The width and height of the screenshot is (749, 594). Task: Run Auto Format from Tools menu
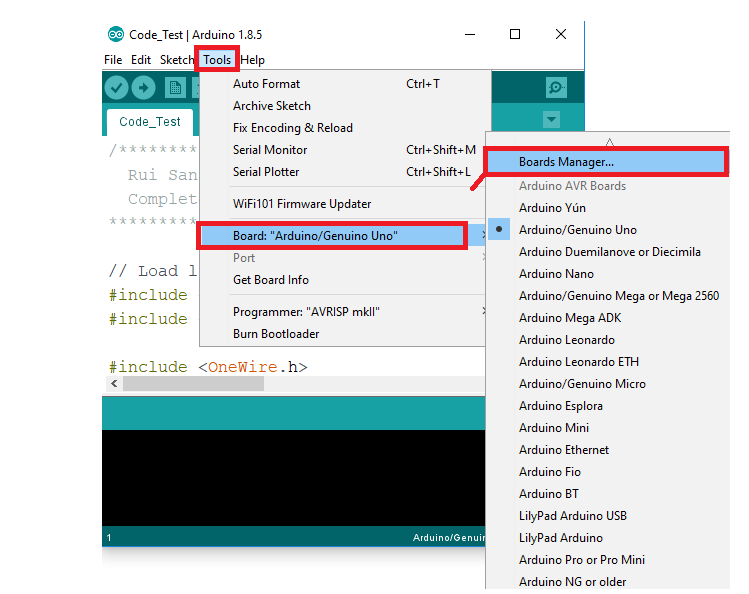coord(343,84)
